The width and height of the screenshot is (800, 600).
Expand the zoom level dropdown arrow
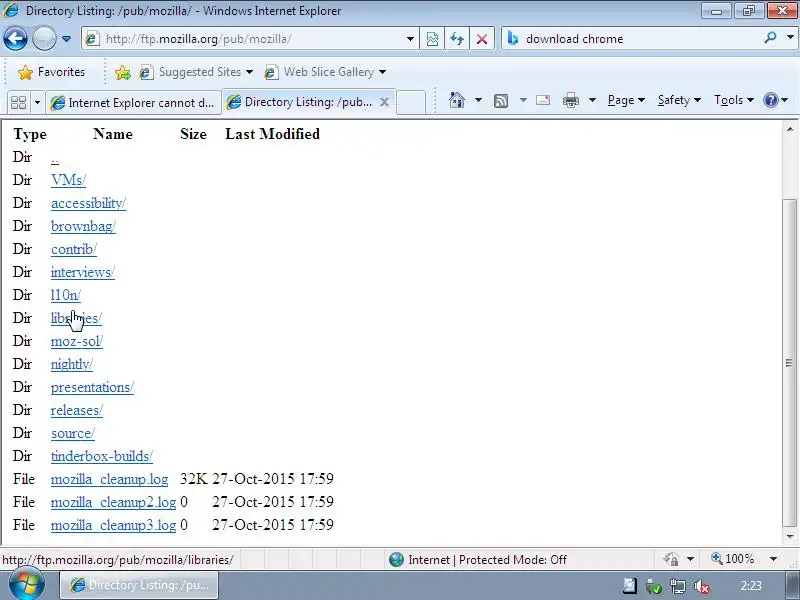click(773, 560)
